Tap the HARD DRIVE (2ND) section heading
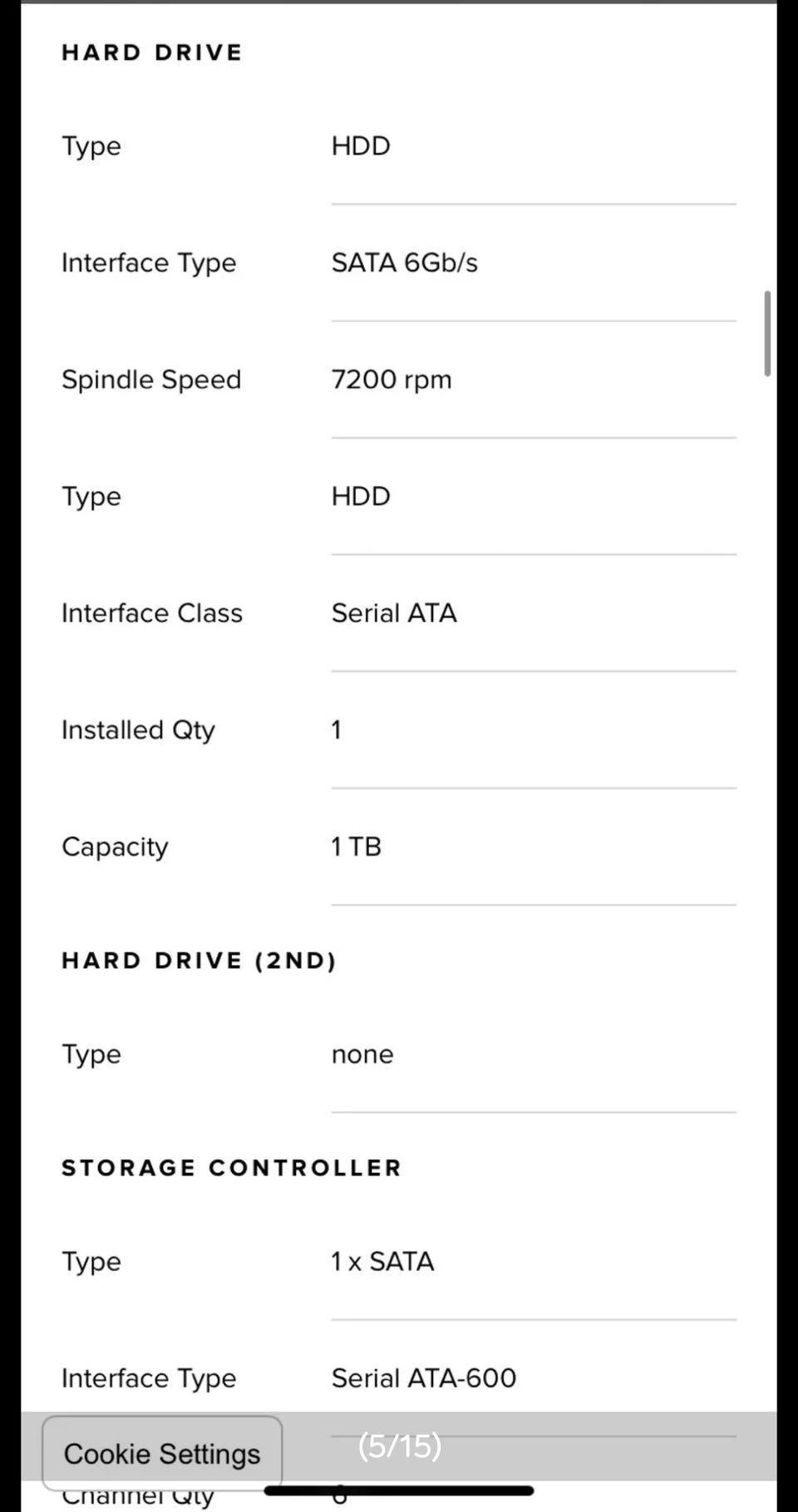The width and height of the screenshot is (798, 1512). 199,960
